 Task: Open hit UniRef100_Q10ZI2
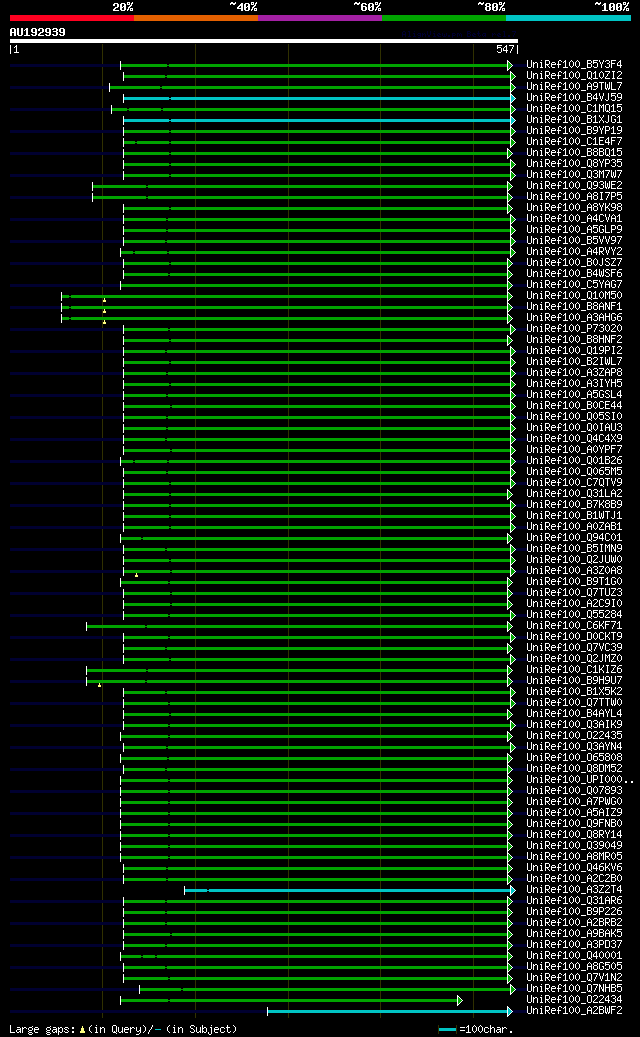[x=574, y=76]
